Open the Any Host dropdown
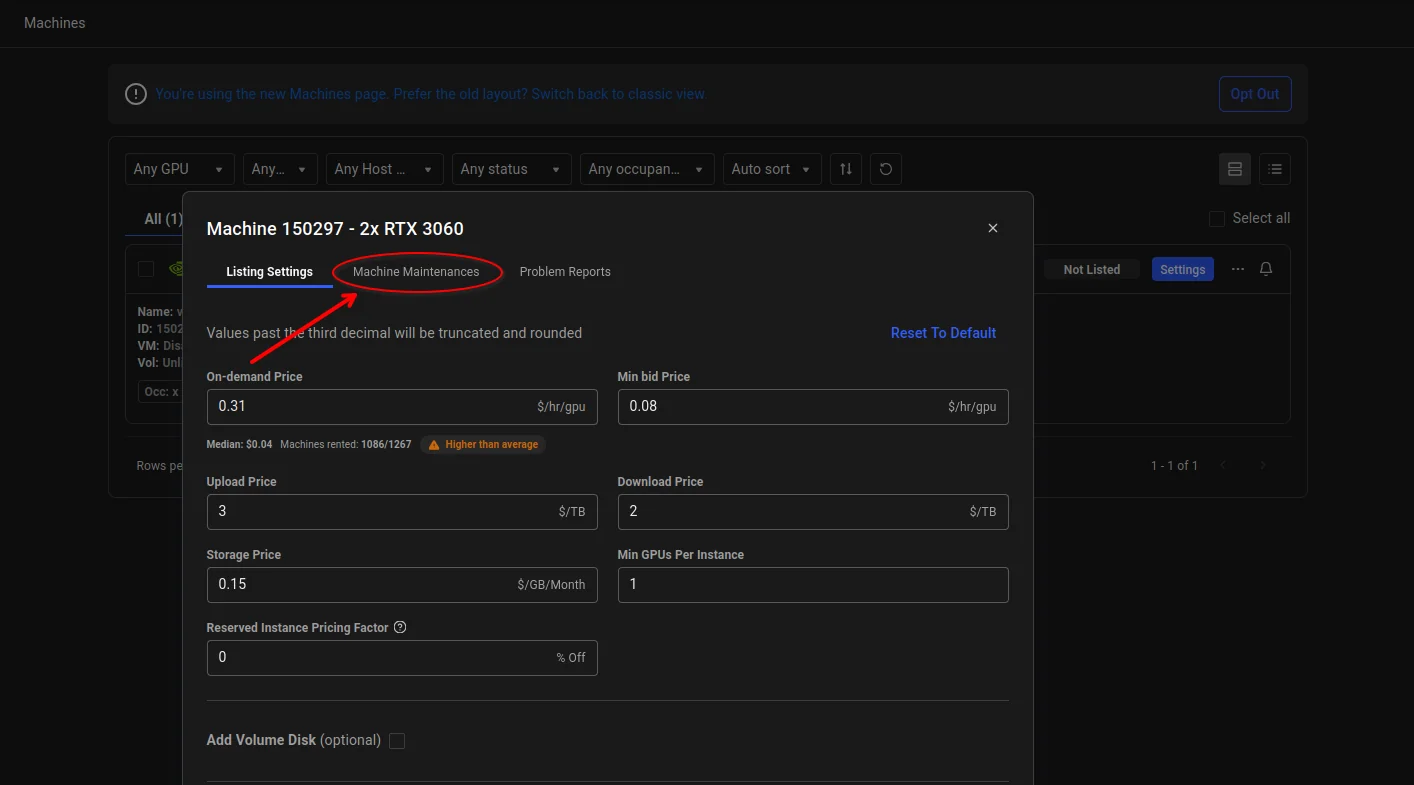Image resolution: width=1414 pixels, height=785 pixels. click(384, 169)
